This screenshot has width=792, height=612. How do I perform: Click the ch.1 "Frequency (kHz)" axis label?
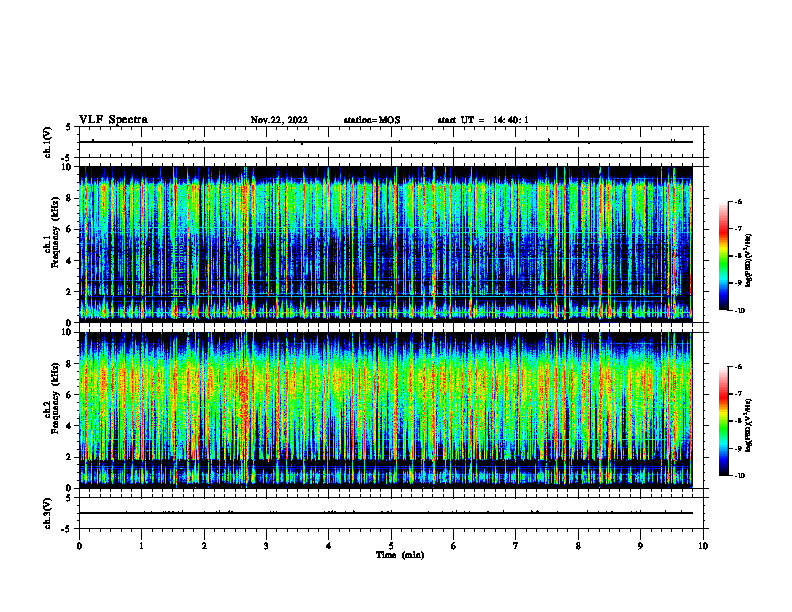[x=55, y=232]
